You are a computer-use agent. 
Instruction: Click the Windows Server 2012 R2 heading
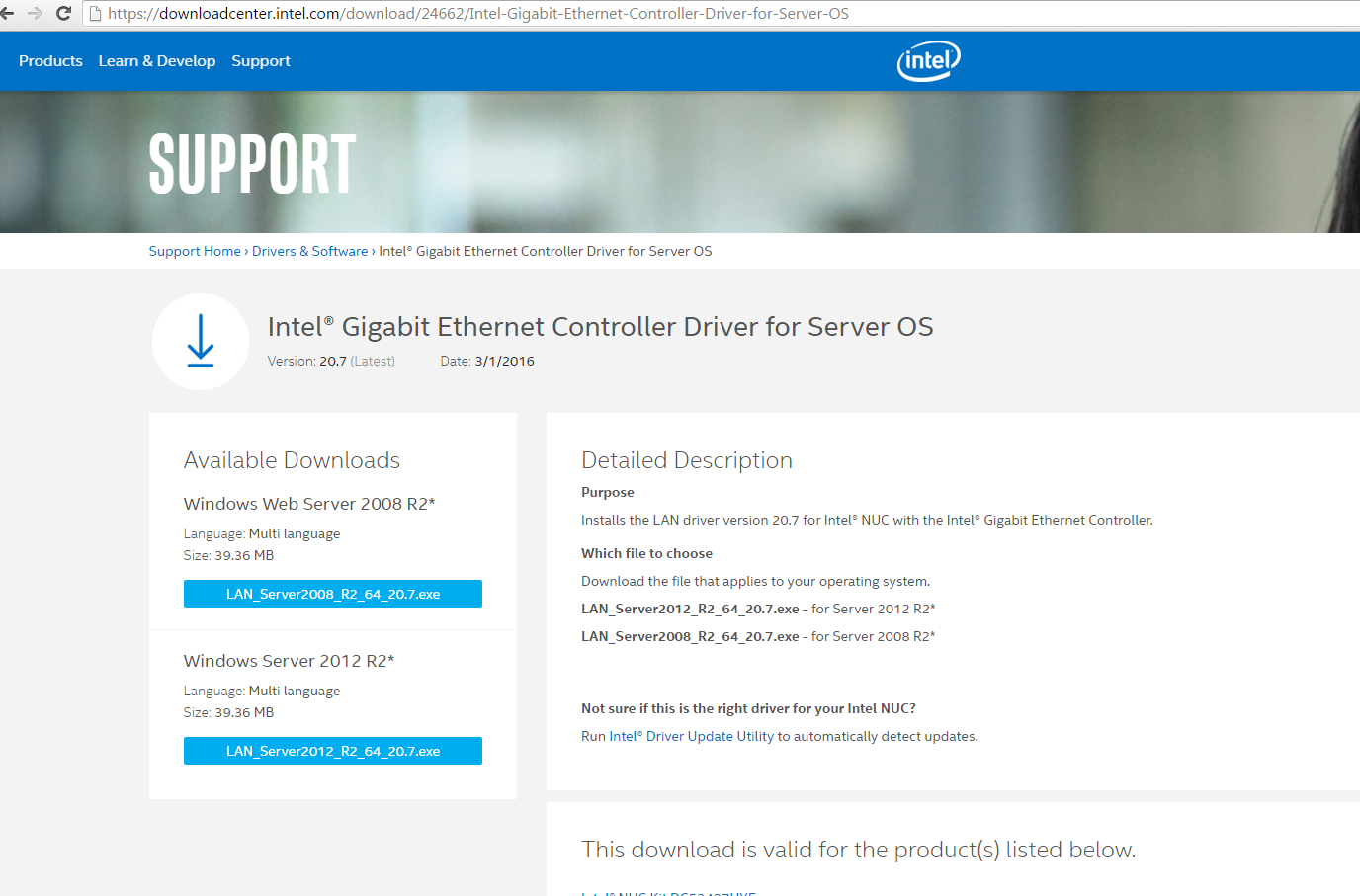coord(289,661)
